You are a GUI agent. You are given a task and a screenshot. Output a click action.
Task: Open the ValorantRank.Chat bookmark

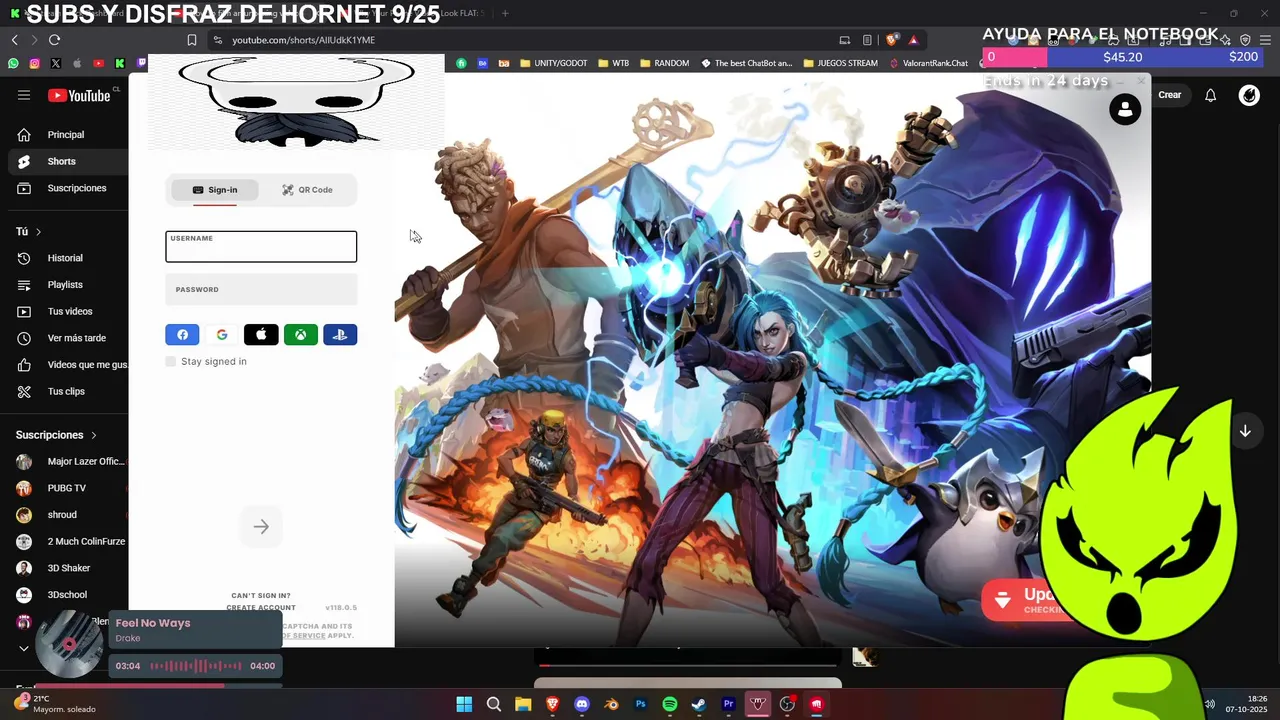pos(929,63)
